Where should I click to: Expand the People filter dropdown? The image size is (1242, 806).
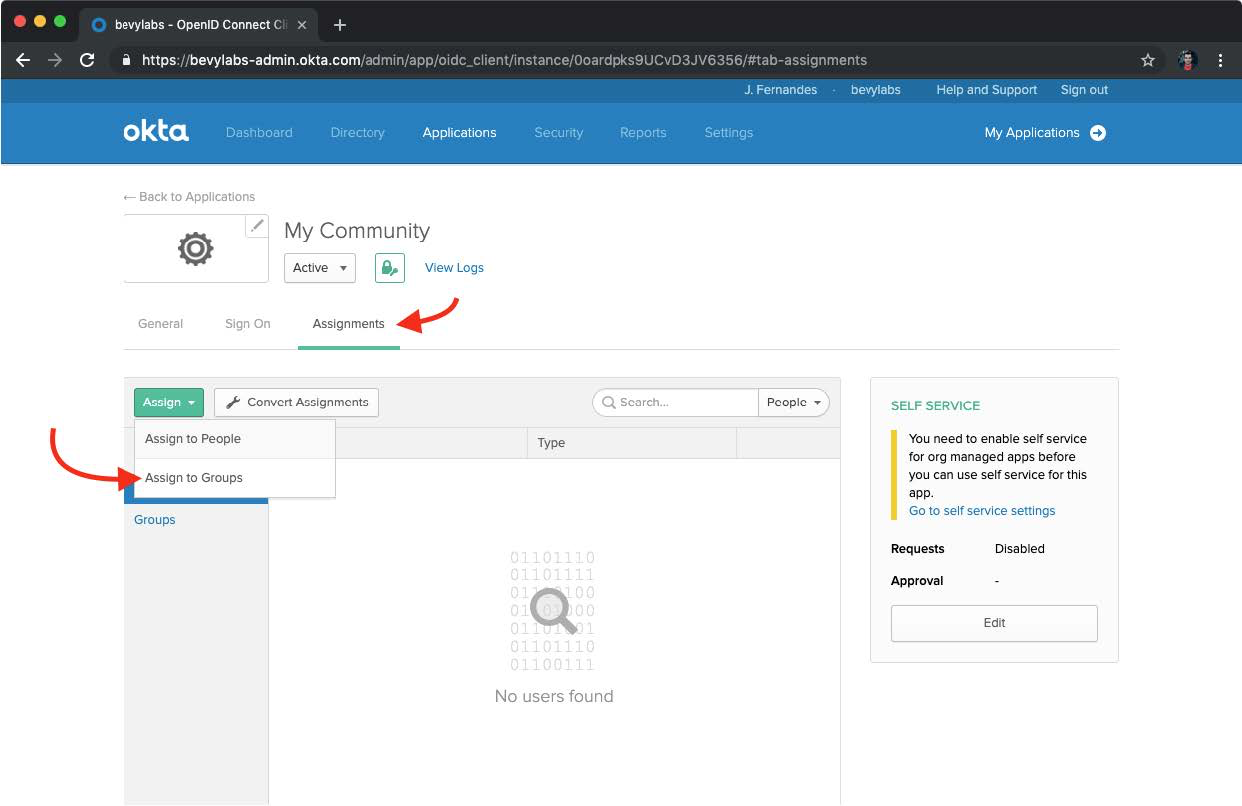coord(794,402)
